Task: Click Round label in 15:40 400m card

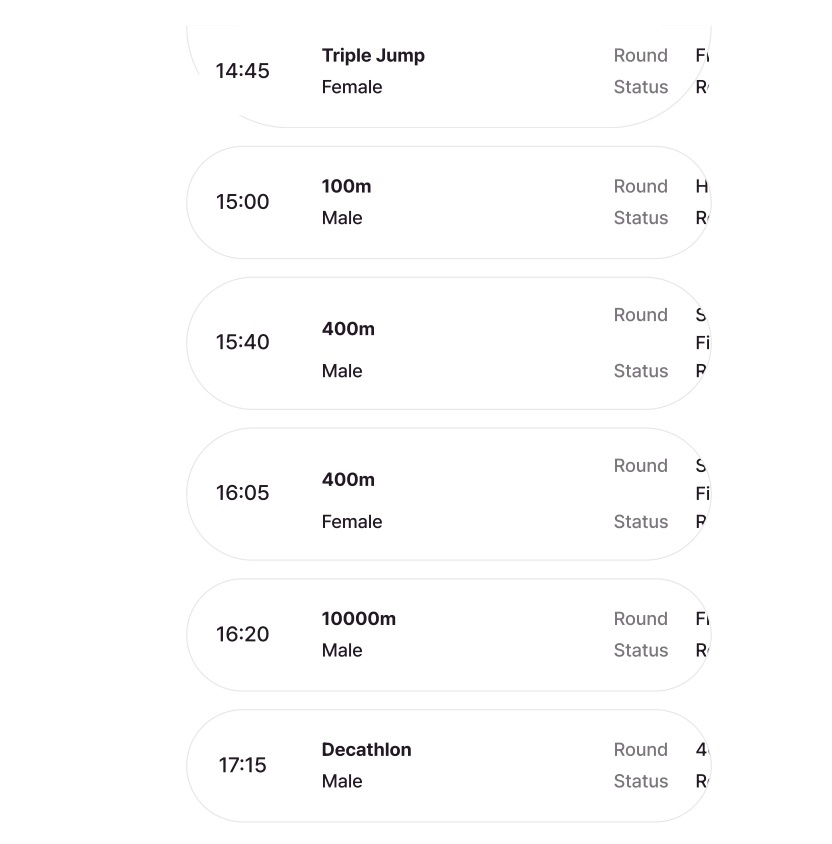Action: point(640,315)
